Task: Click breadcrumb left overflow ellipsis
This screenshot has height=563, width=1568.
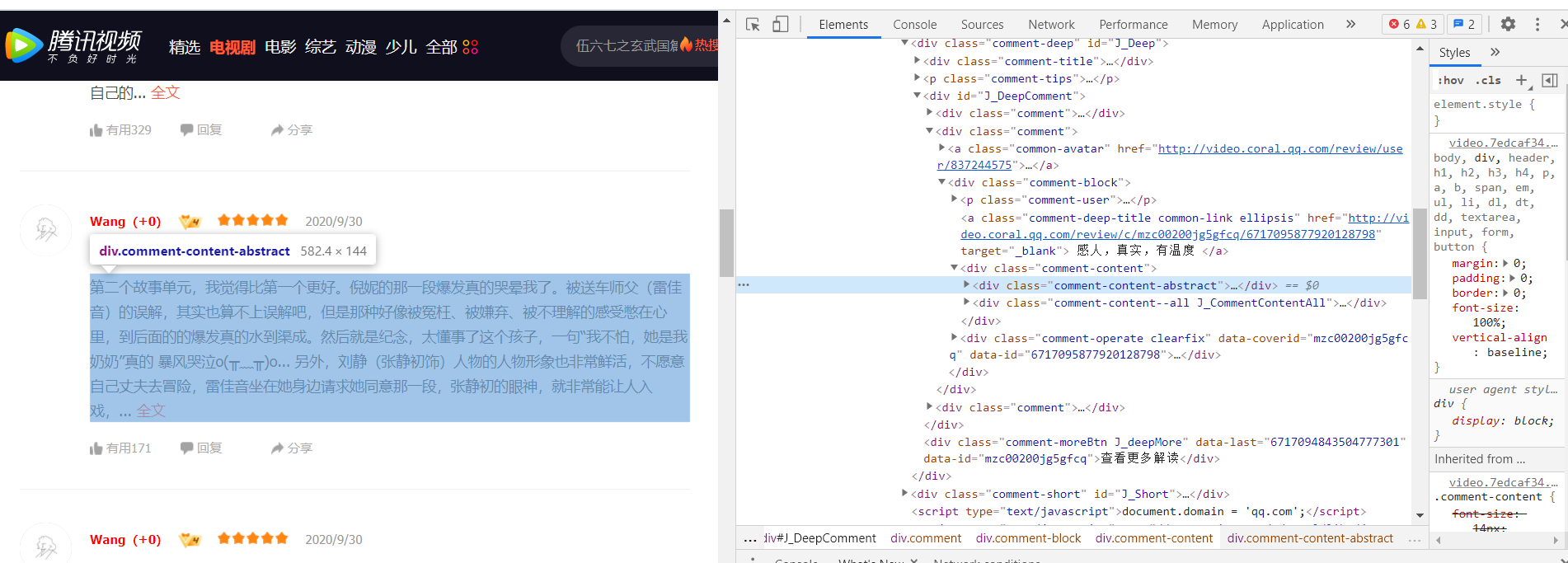Action: (749, 539)
